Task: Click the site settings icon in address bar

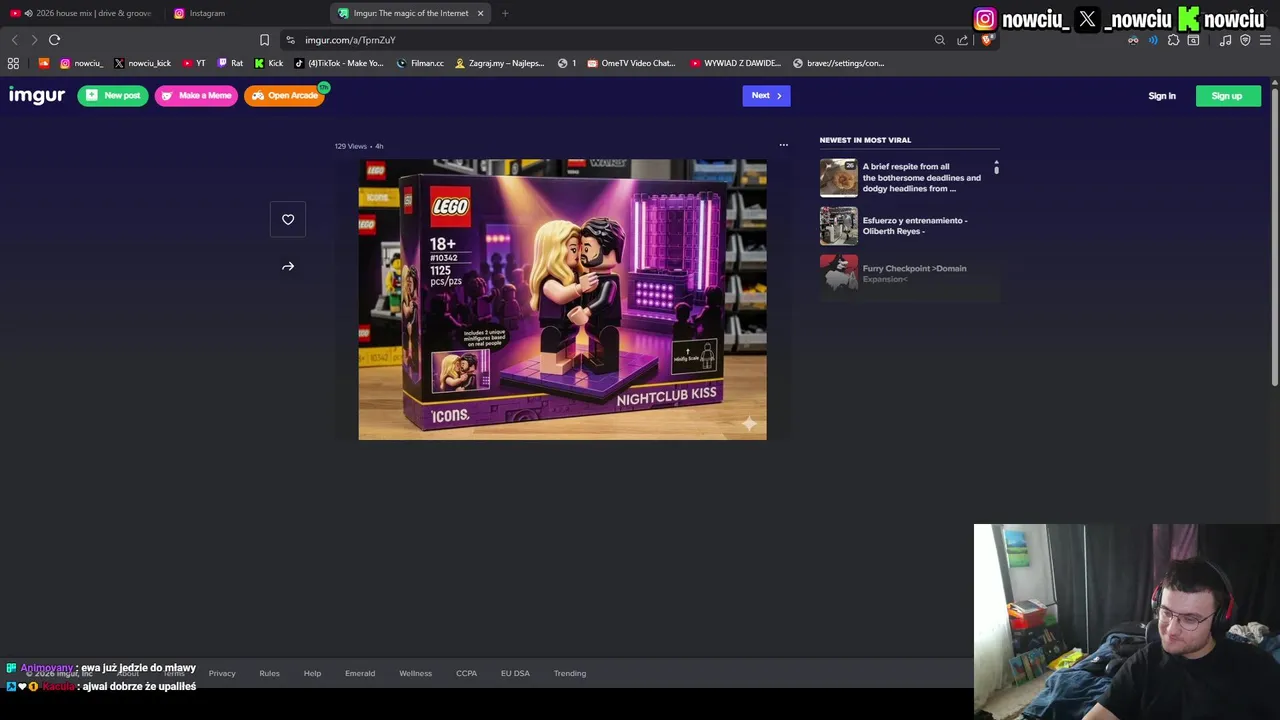Action: pos(290,40)
